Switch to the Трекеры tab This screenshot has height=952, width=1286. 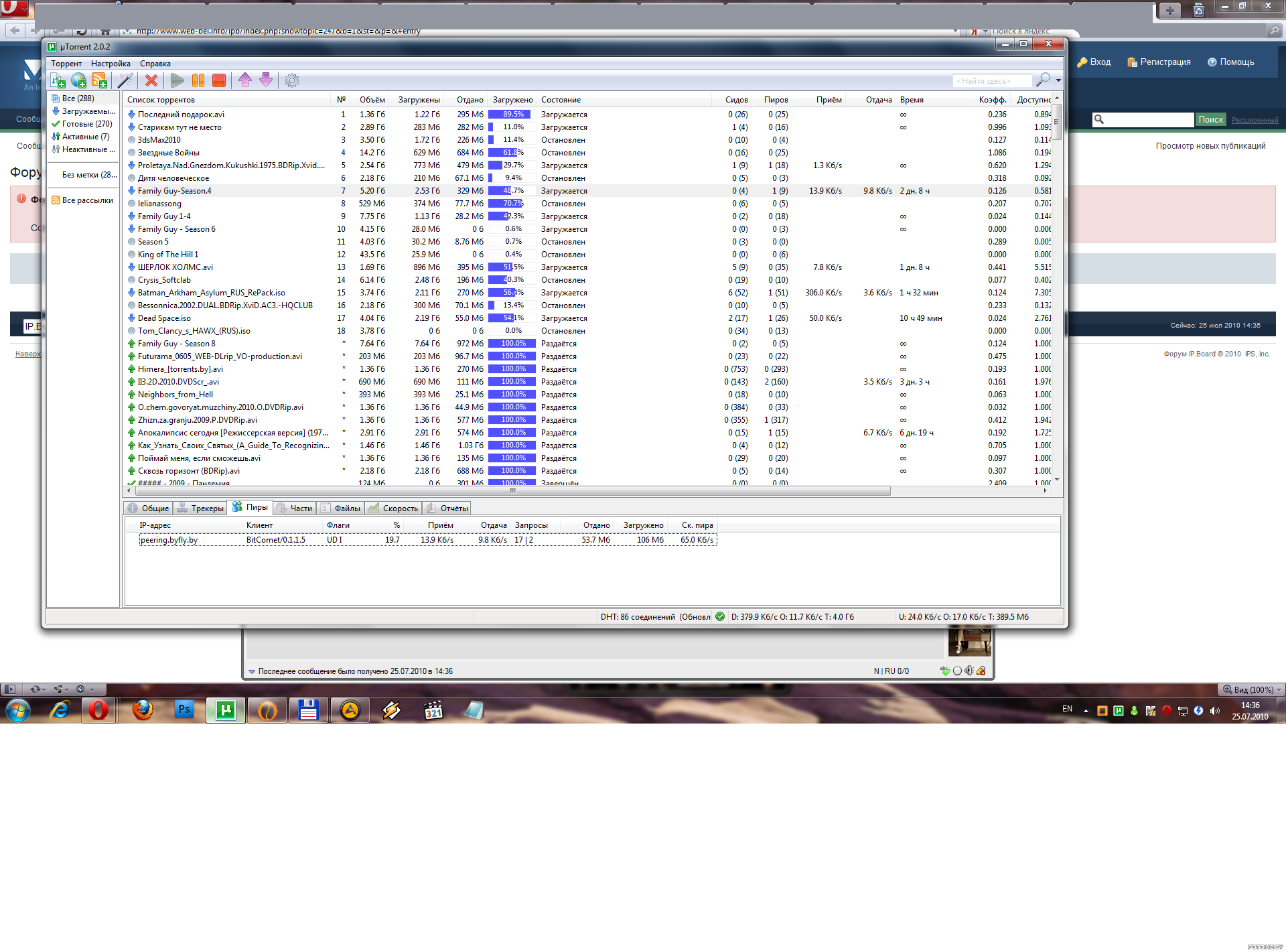[x=200, y=508]
